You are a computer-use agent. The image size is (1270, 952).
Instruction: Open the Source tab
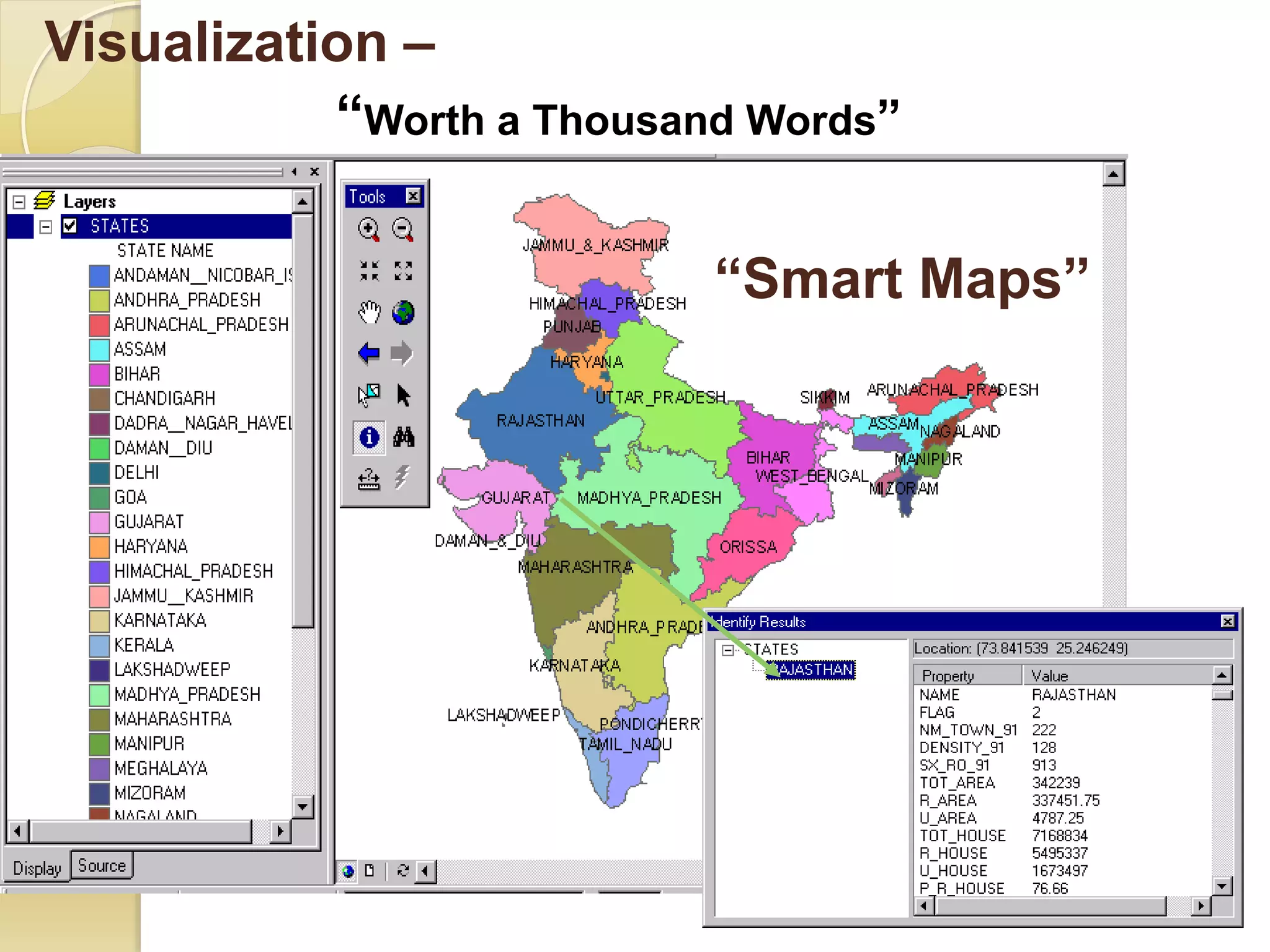click(x=102, y=865)
